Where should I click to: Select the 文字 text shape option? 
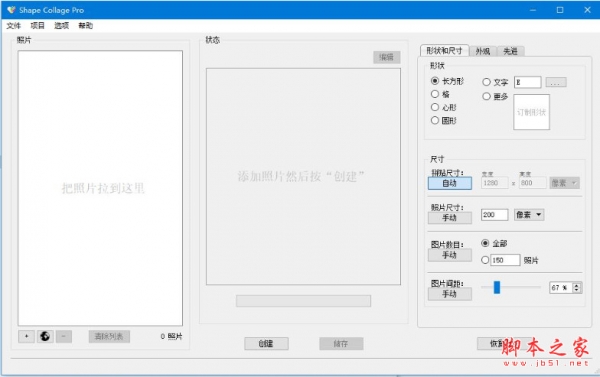point(486,82)
